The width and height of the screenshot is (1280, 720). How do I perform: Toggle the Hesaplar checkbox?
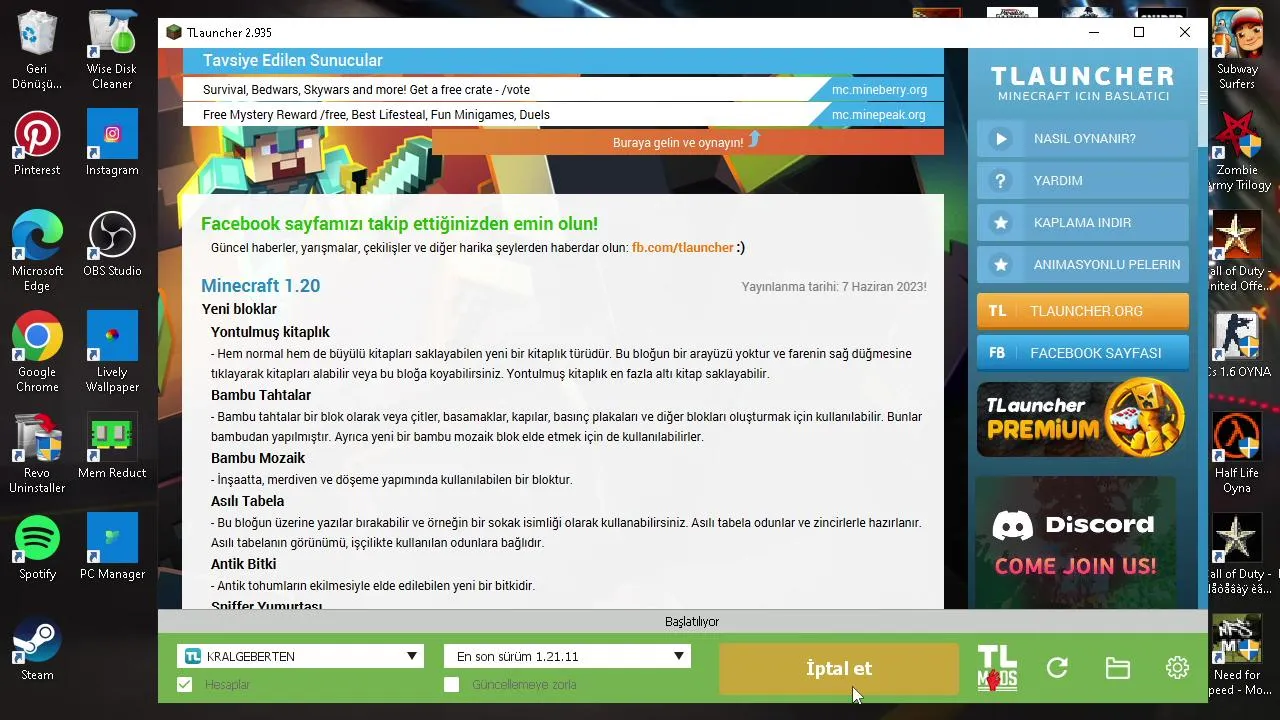click(184, 685)
